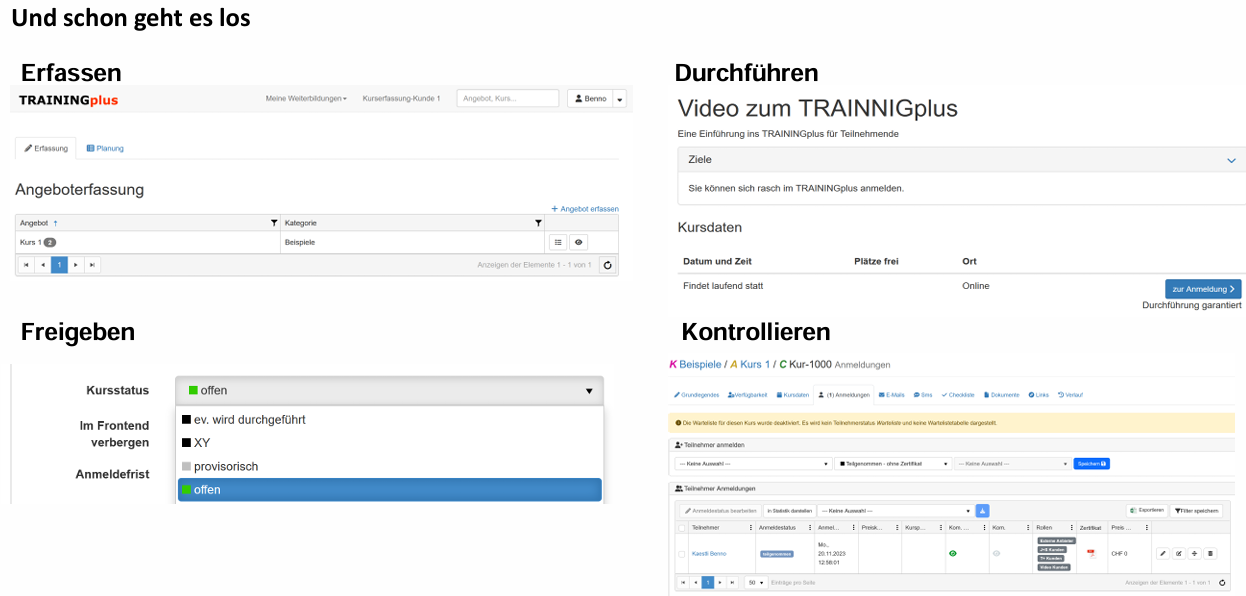Viewport: 1246px width, 596px height.
Task: Go to previous page of Angeboterfassung table
Action: (x=43, y=265)
